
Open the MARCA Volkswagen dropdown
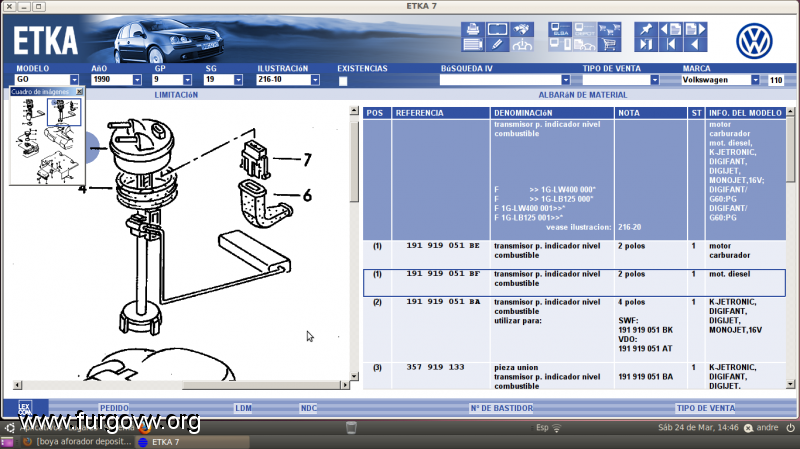(755, 80)
